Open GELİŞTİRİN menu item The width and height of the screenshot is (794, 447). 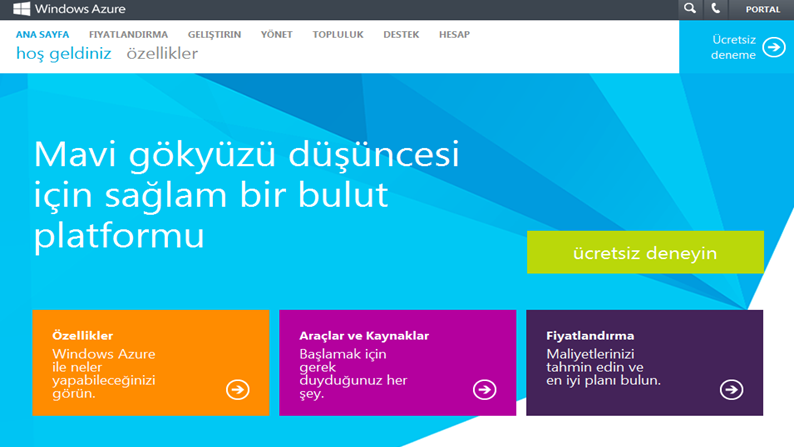(x=214, y=34)
